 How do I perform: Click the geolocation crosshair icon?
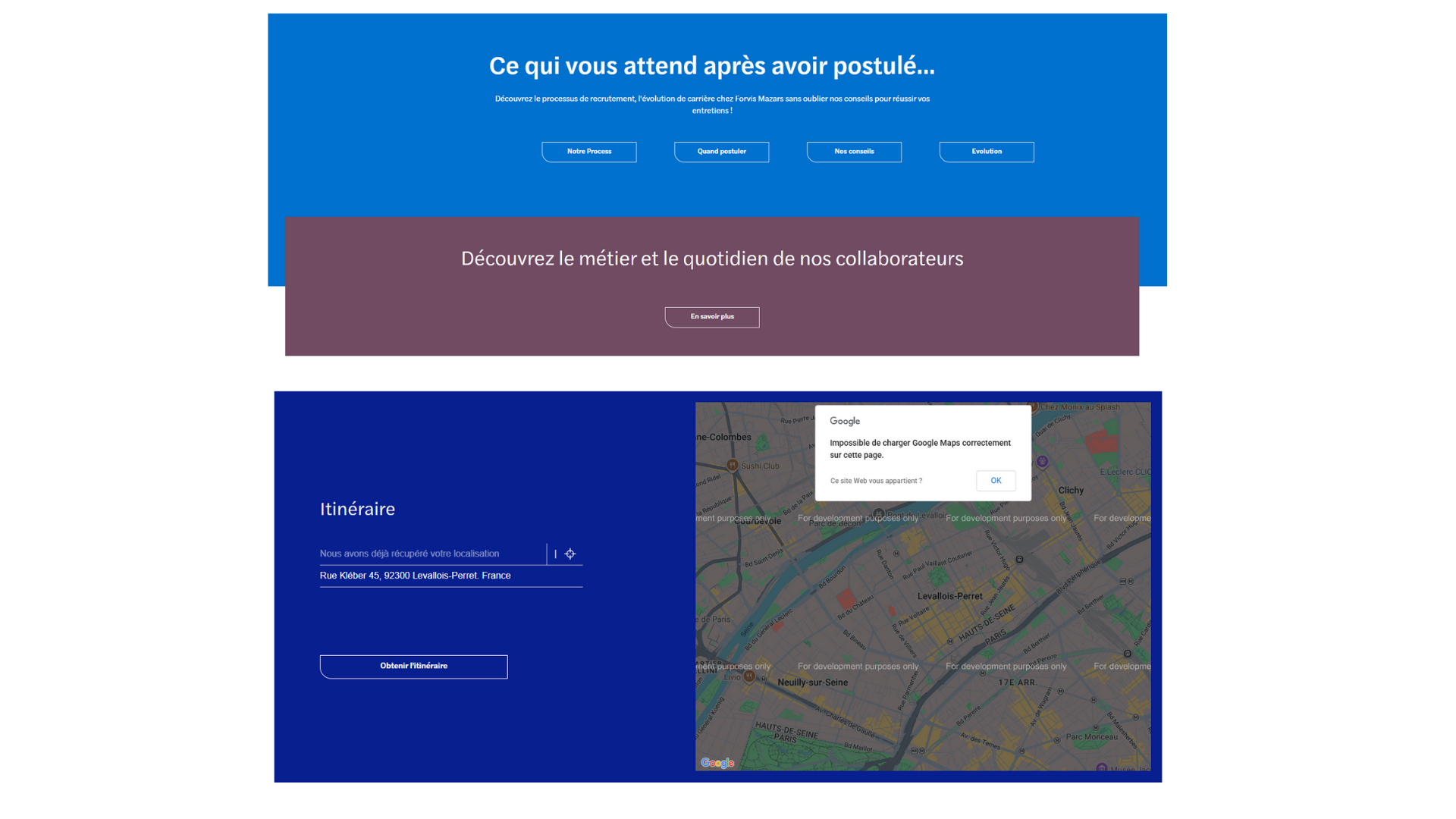pyautogui.click(x=570, y=554)
